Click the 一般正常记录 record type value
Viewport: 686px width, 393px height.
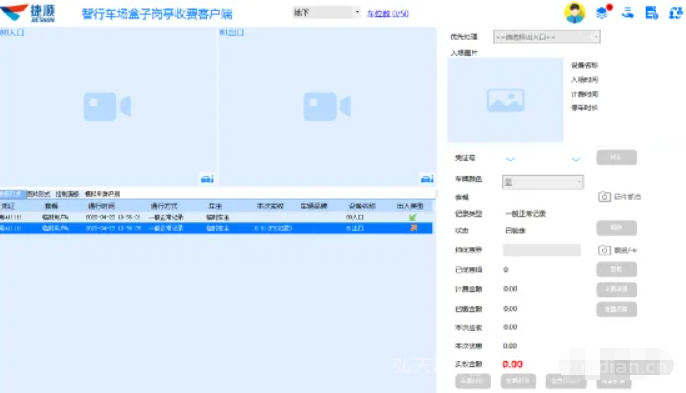pos(526,214)
